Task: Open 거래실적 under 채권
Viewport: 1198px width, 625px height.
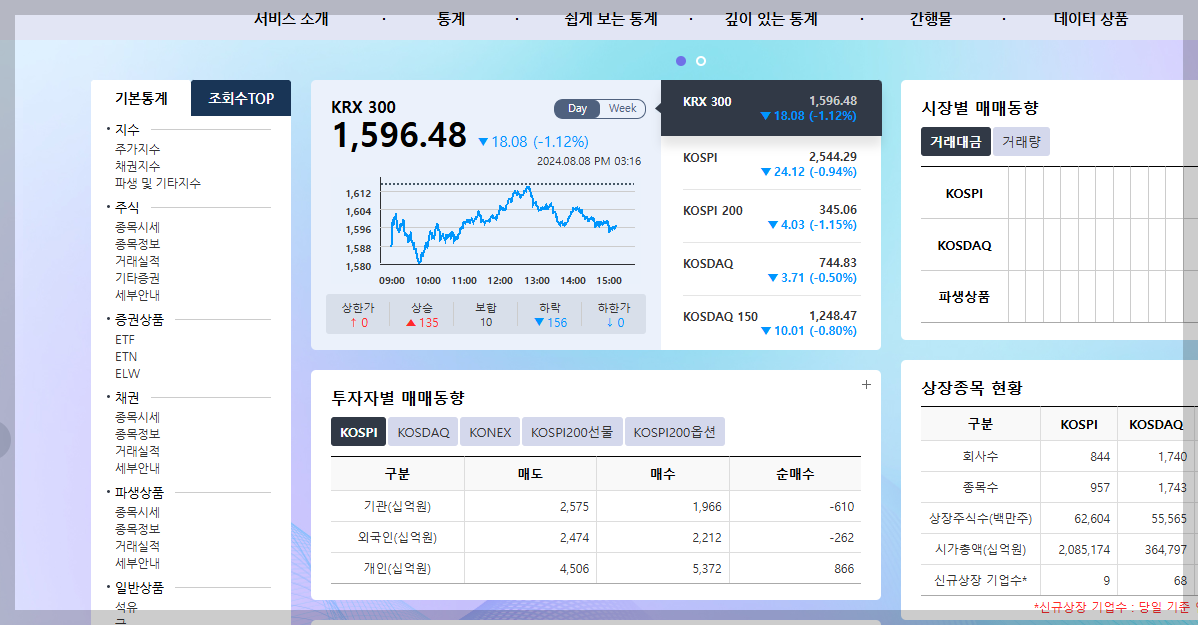Action: coord(138,451)
